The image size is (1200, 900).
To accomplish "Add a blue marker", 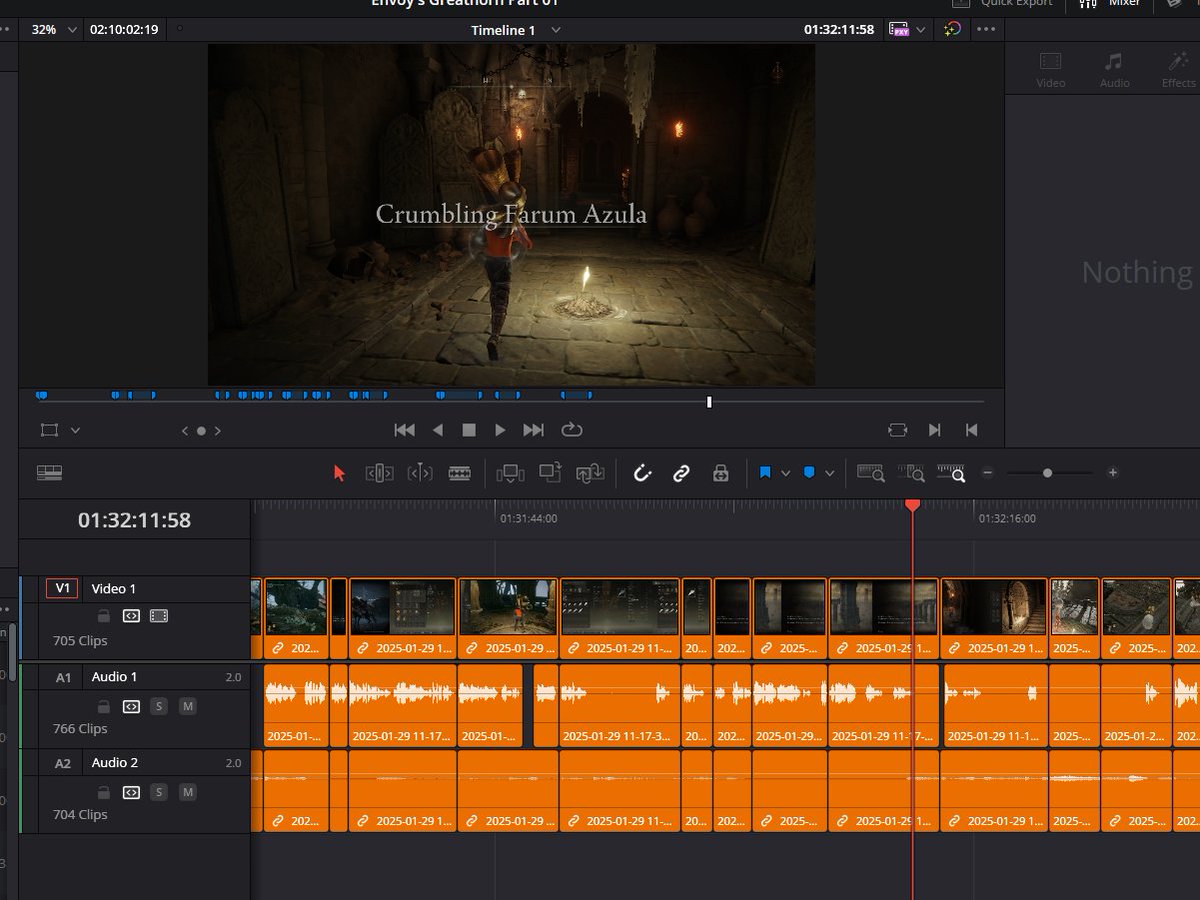I will pyautogui.click(x=809, y=473).
